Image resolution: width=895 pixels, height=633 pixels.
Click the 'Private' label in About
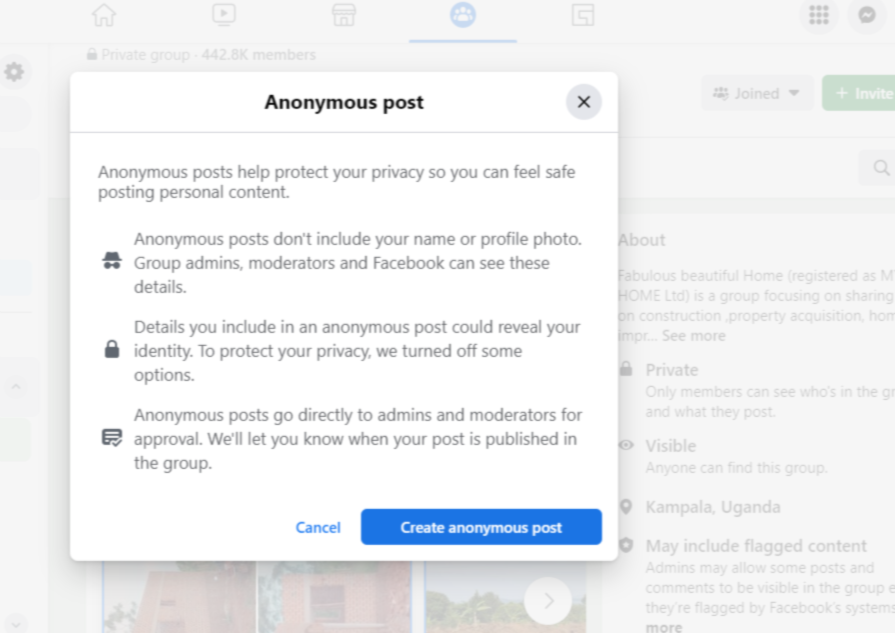pos(672,370)
